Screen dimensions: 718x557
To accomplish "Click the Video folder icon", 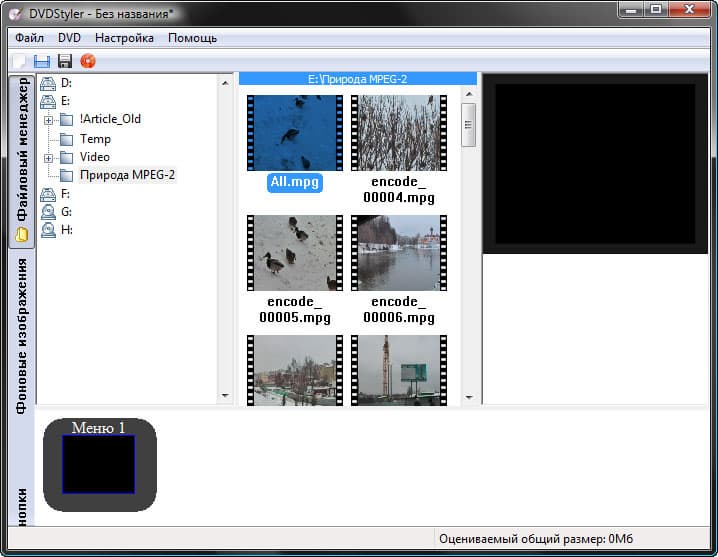I will [x=67, y=158].
